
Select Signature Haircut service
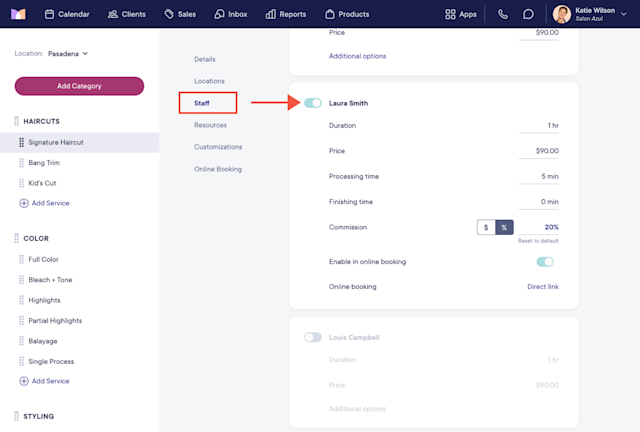coord(80,143)
